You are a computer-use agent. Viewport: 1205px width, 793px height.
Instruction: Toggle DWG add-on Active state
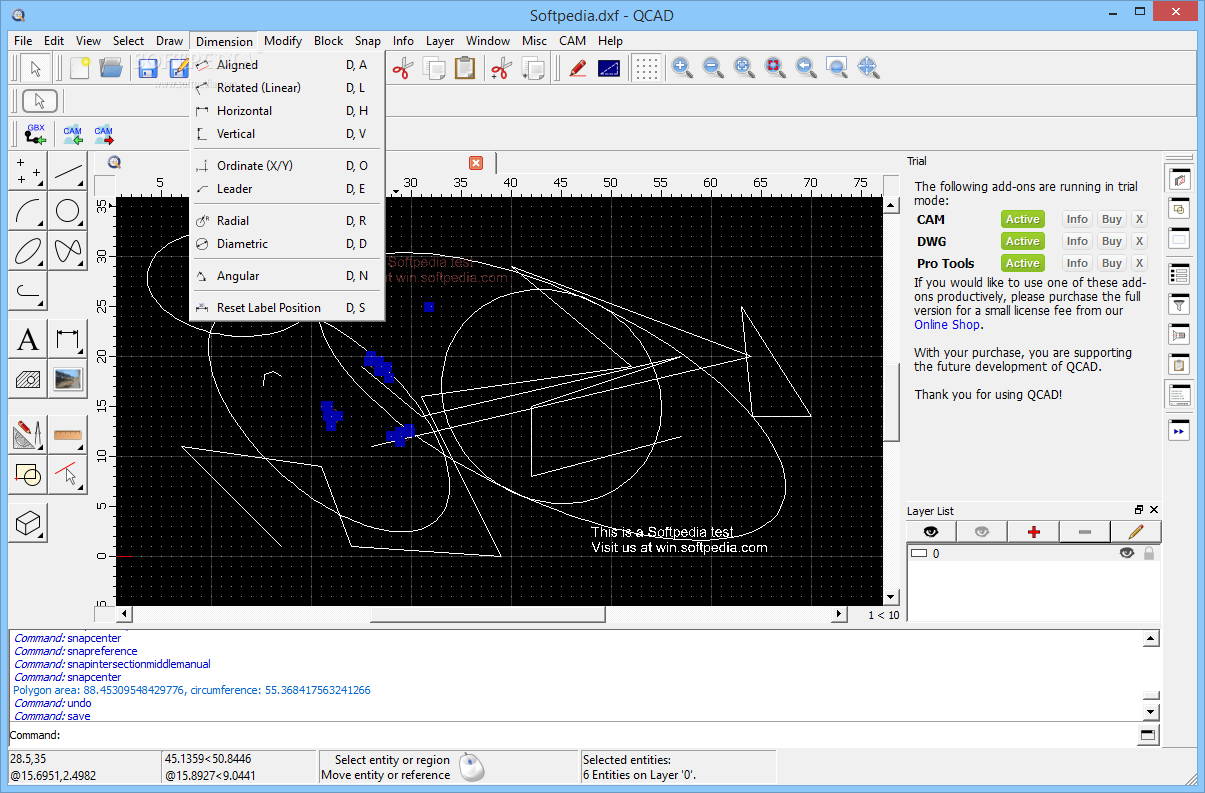coord(1022,241)
